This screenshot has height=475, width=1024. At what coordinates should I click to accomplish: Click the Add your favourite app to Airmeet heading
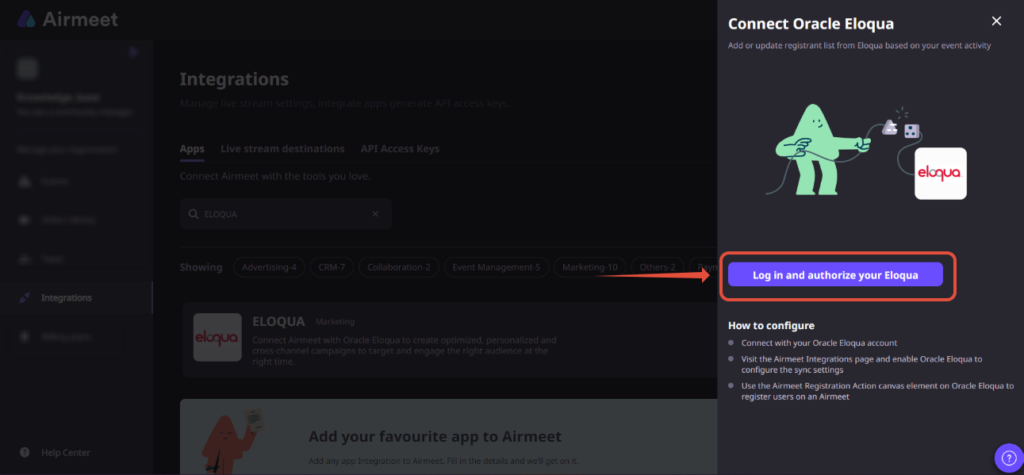coord(435,436)
